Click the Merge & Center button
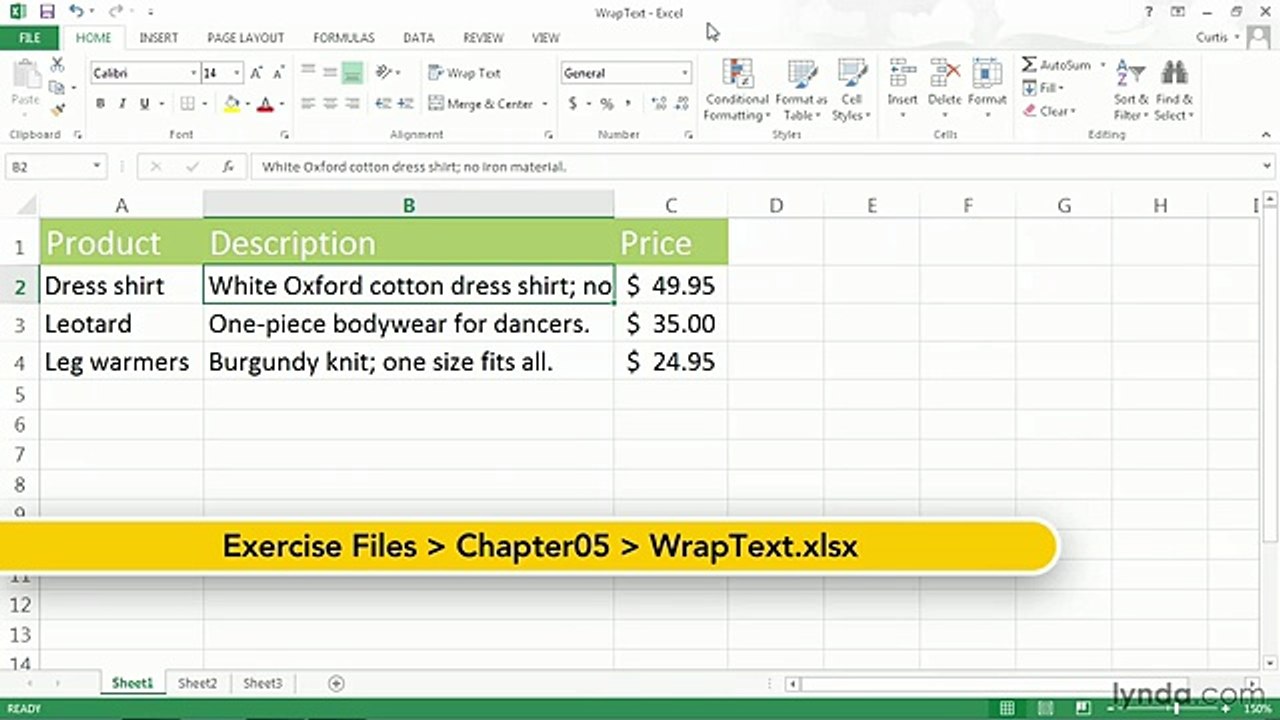 481,104
